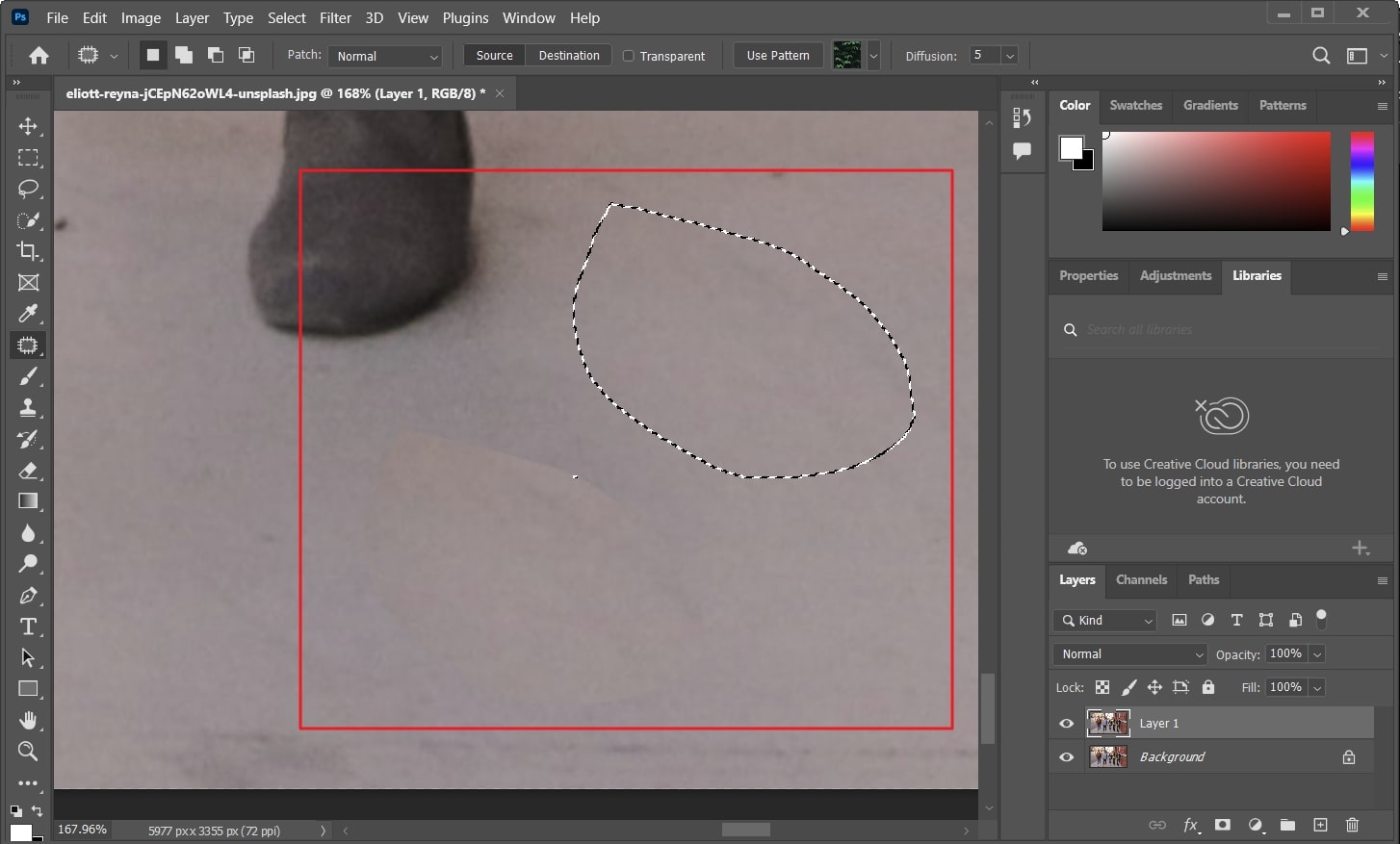The image size is (1400, 844).
Task: Toggle visibility of Layer 1
Action: coord(1066,723)
